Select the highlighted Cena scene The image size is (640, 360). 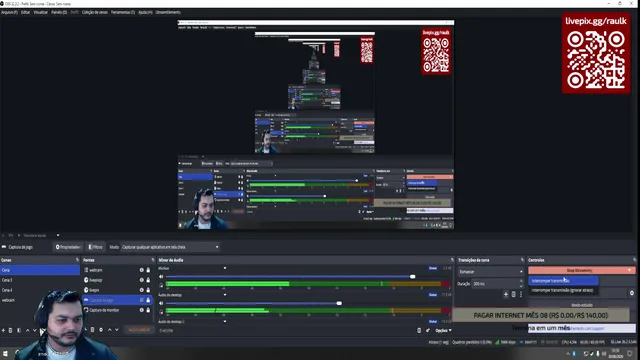(x=40, y=270)
